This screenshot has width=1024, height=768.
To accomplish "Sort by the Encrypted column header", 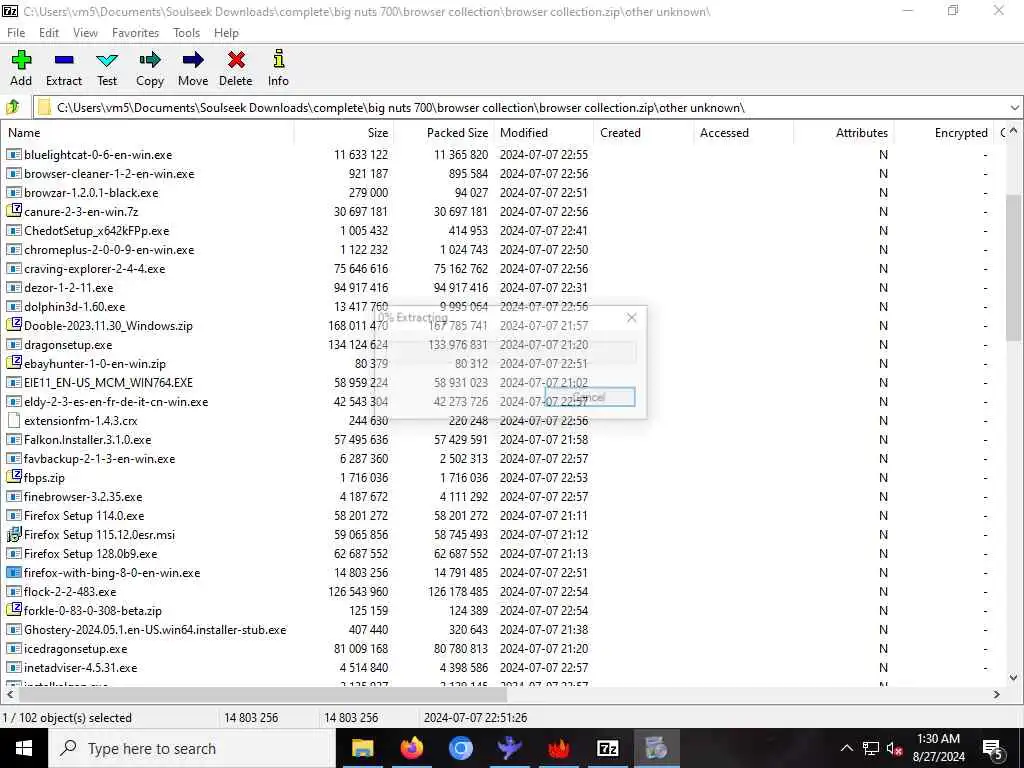I will pos(943,133).
